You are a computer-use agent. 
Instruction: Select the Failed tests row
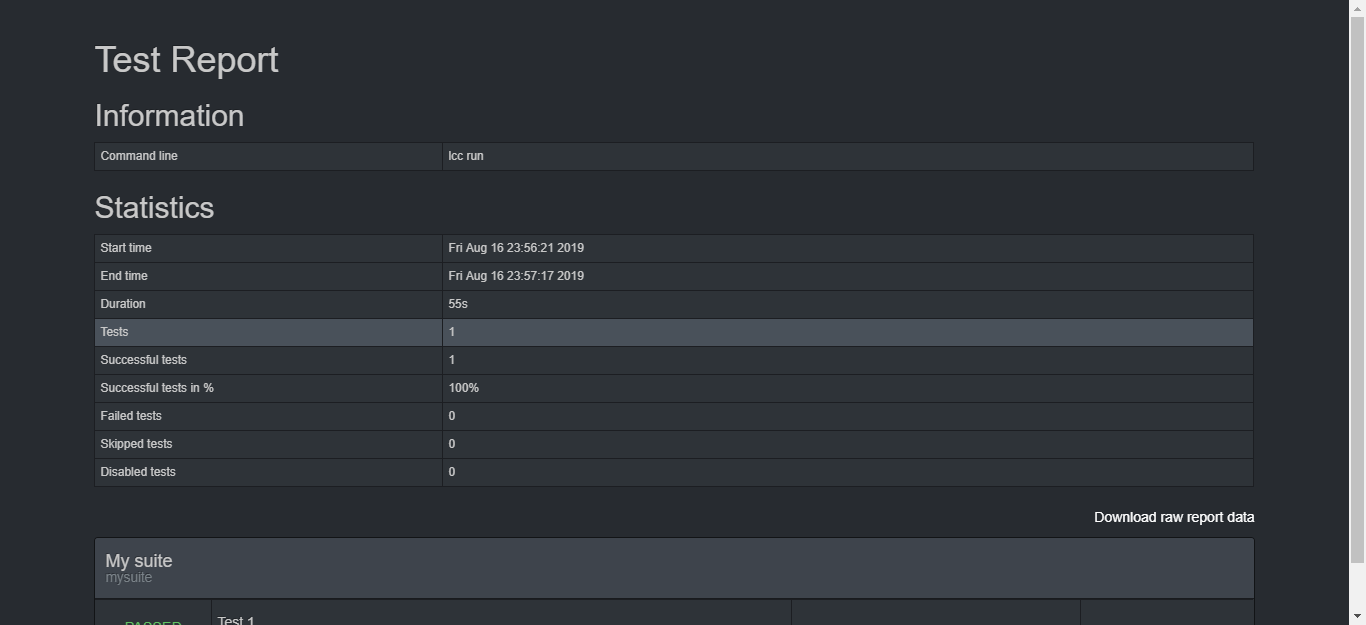pyautogui.click(x=674, y=416)
